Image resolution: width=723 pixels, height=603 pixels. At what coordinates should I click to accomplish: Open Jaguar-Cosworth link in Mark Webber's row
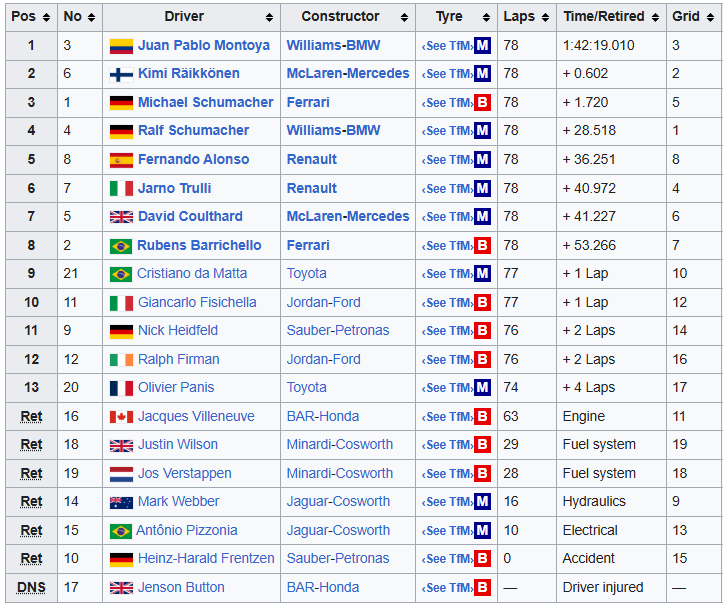pyautogui.click(x=338, y=502)
